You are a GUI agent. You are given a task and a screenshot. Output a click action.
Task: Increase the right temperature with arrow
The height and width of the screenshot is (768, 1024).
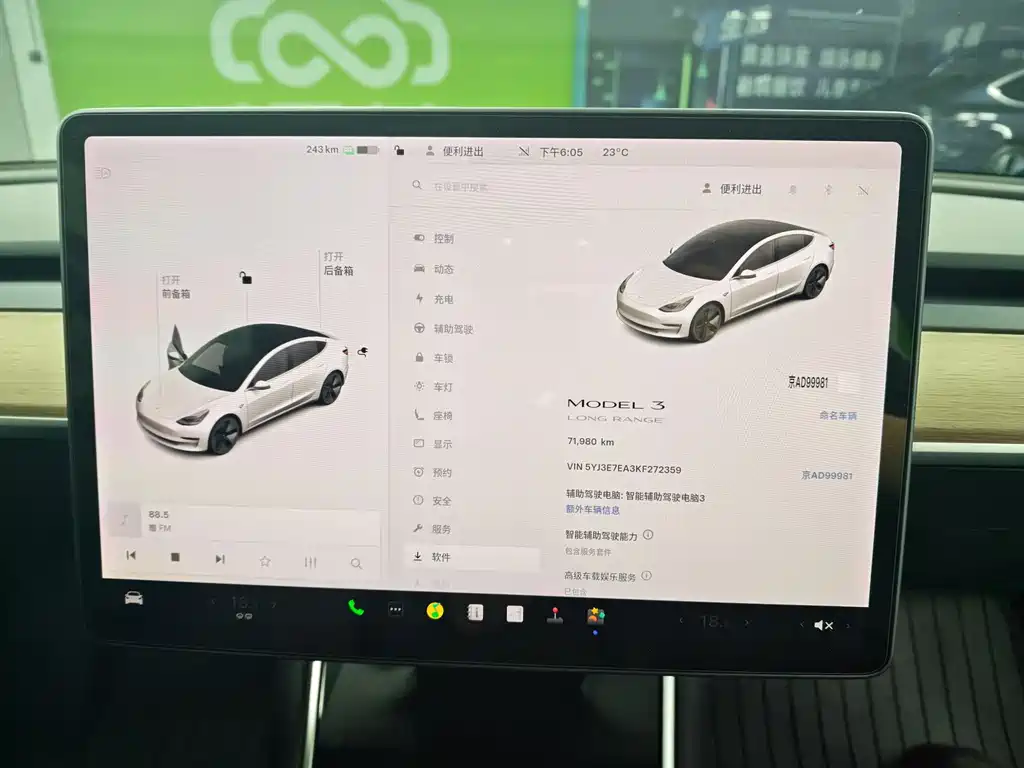tap(748, 622)
